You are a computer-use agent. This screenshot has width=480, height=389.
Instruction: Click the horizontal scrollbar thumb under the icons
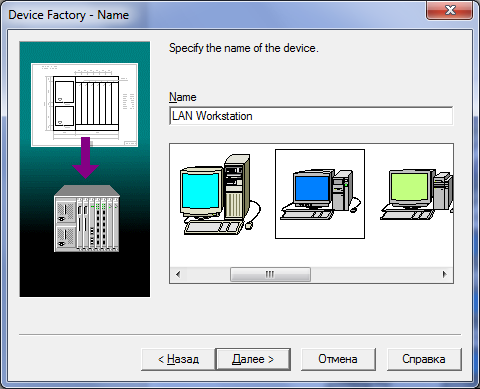(270, 274)
